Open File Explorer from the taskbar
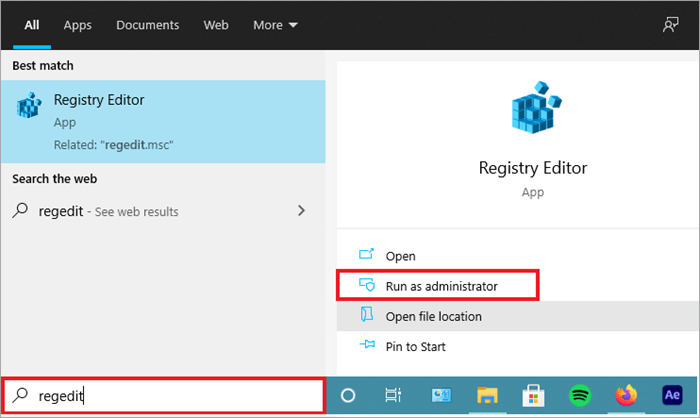Screen dimensions: 700x418 487,395
